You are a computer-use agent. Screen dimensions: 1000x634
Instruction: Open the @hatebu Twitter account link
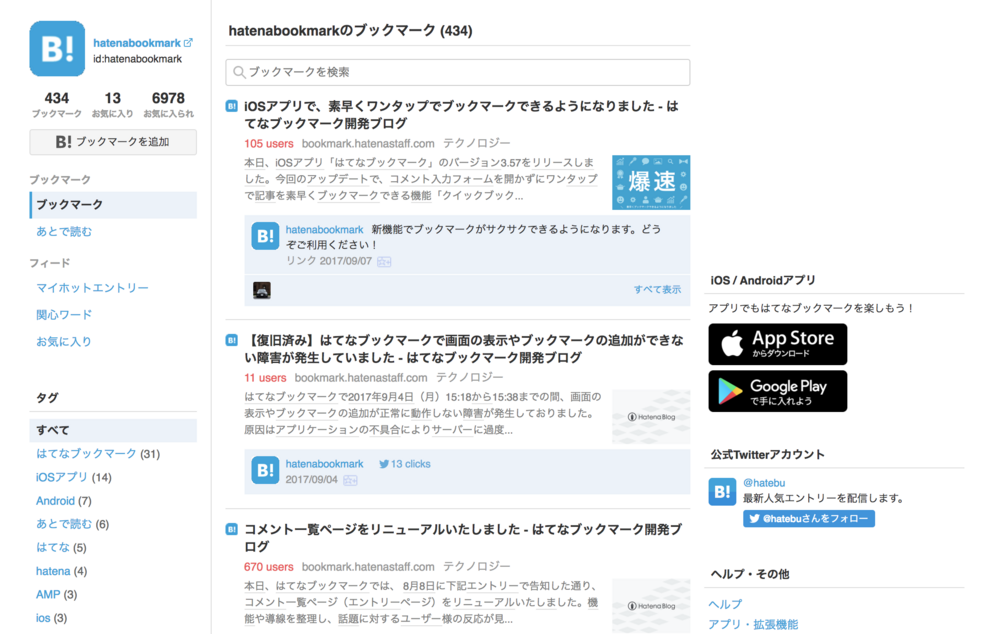(x=764, y=483)
